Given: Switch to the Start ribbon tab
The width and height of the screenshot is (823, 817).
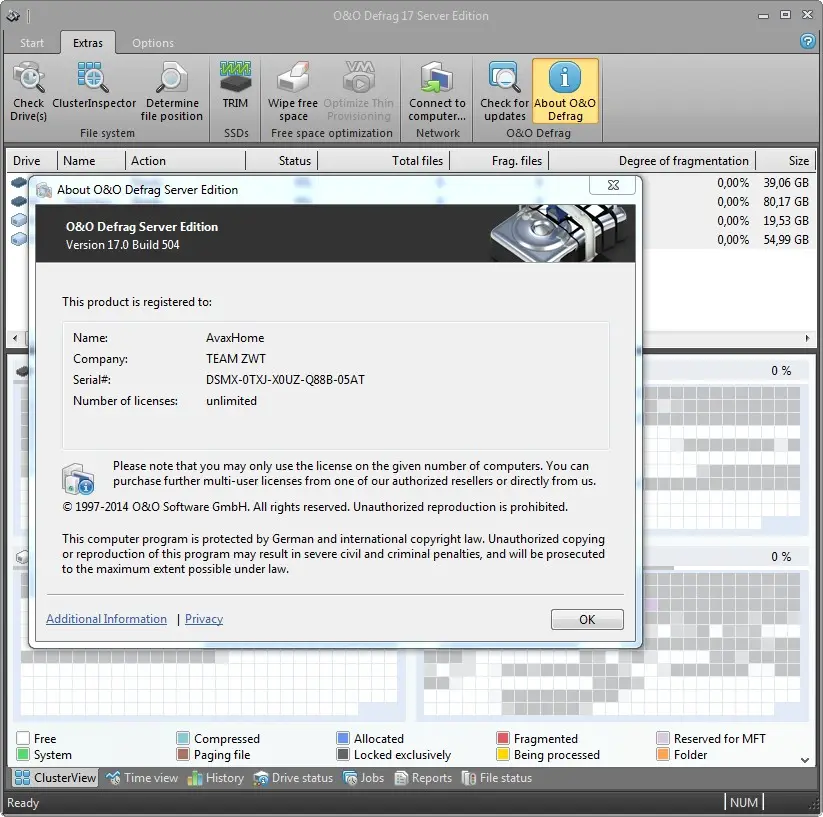Looking at the screenshot, I should coord(31,43).
